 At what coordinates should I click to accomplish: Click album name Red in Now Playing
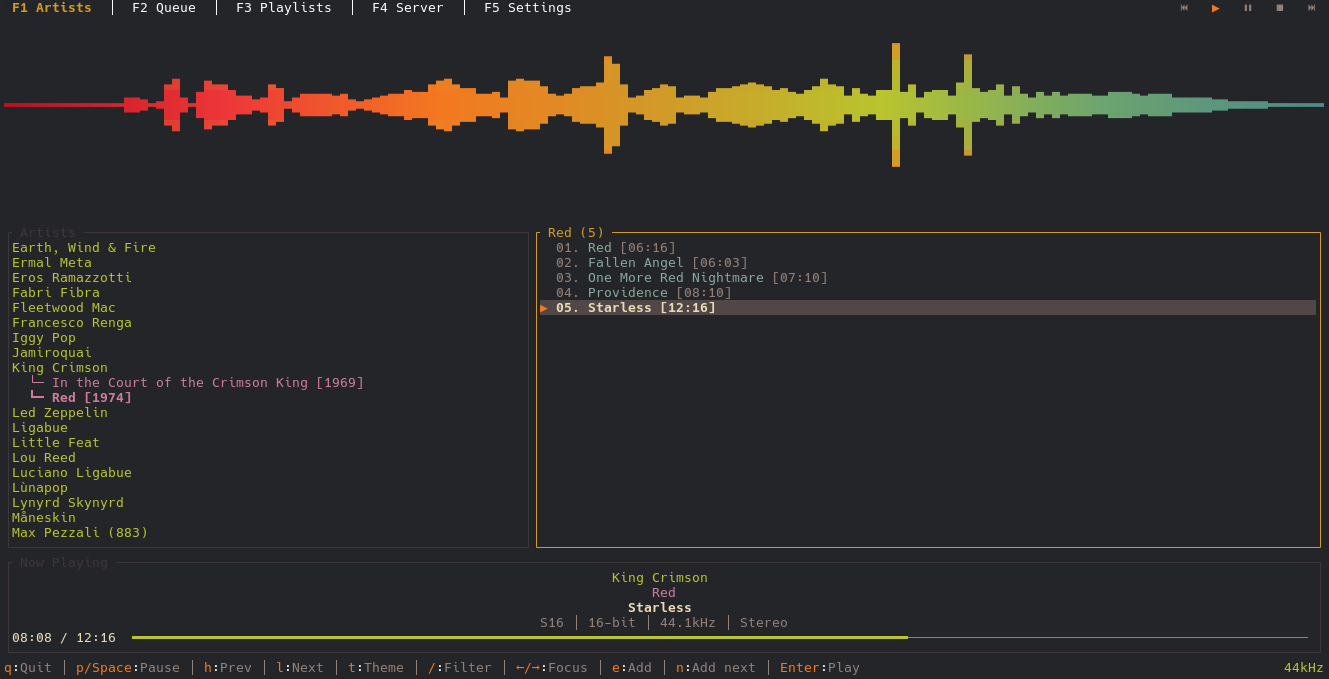(x=664, y=593)
